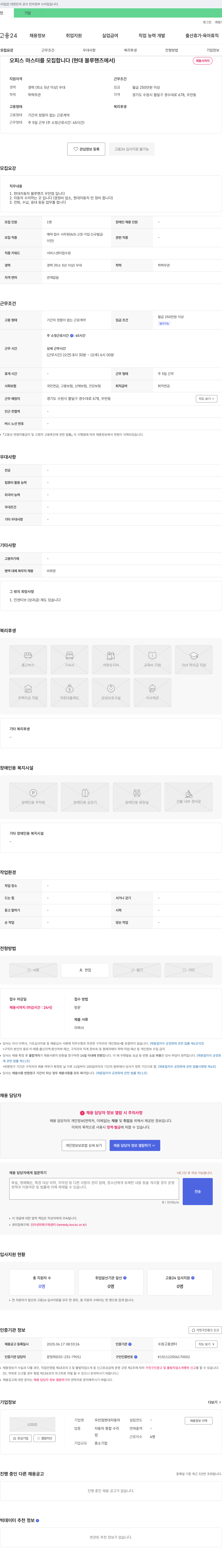222x1568 pixels.
Task: Click info icon next to 주 소정근로시간
Action: tap(72, 335)
